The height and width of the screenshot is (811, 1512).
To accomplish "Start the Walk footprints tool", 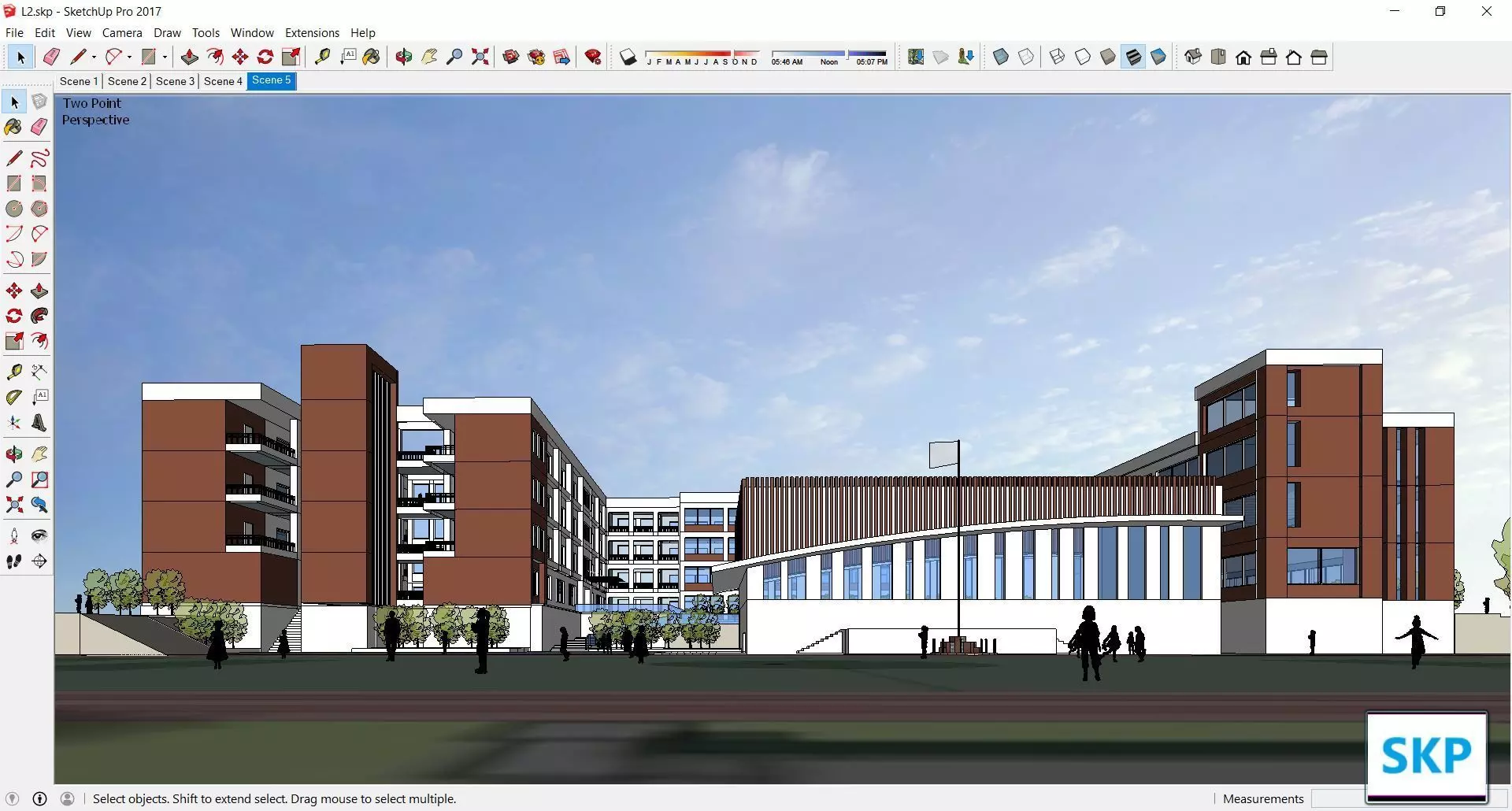I will 14,561.
